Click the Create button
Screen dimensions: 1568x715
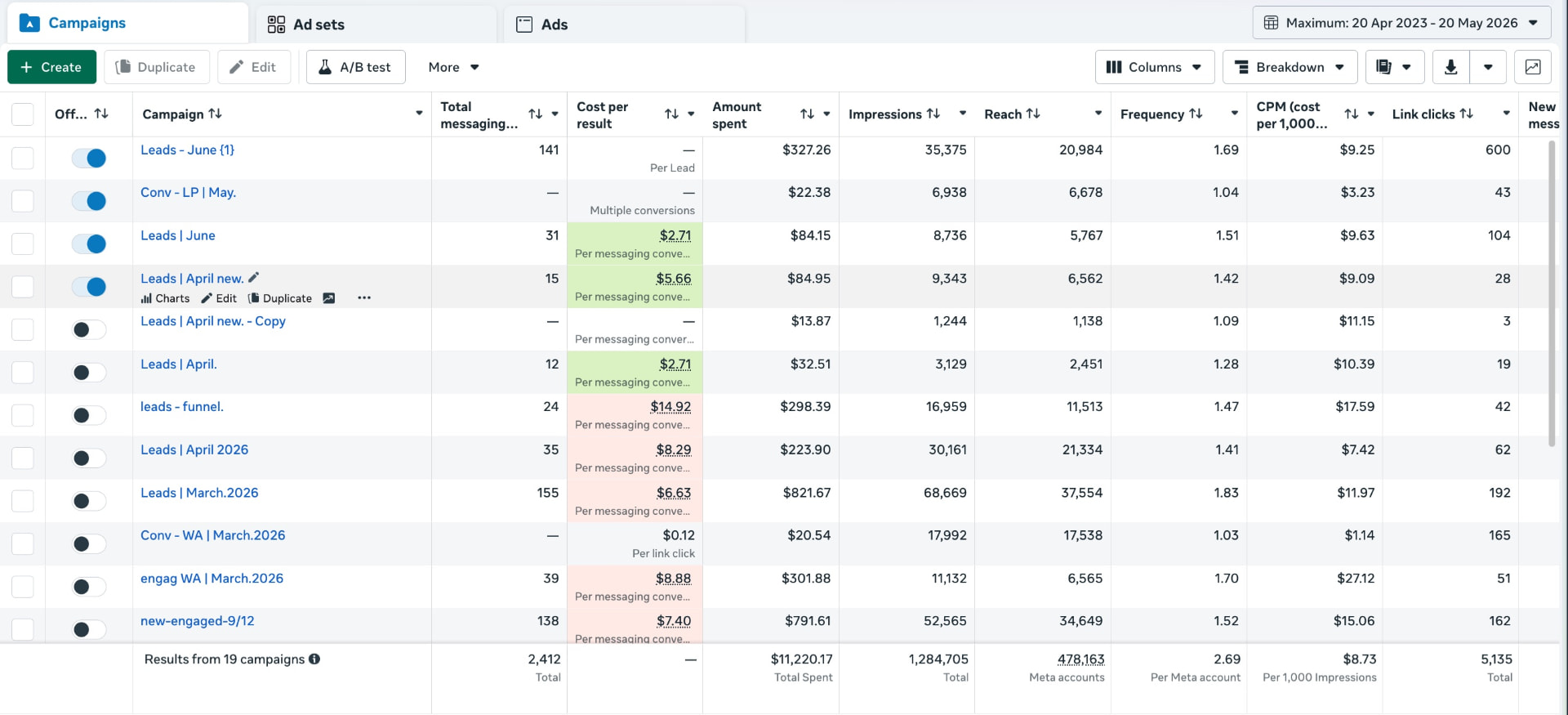click(51, 67)
